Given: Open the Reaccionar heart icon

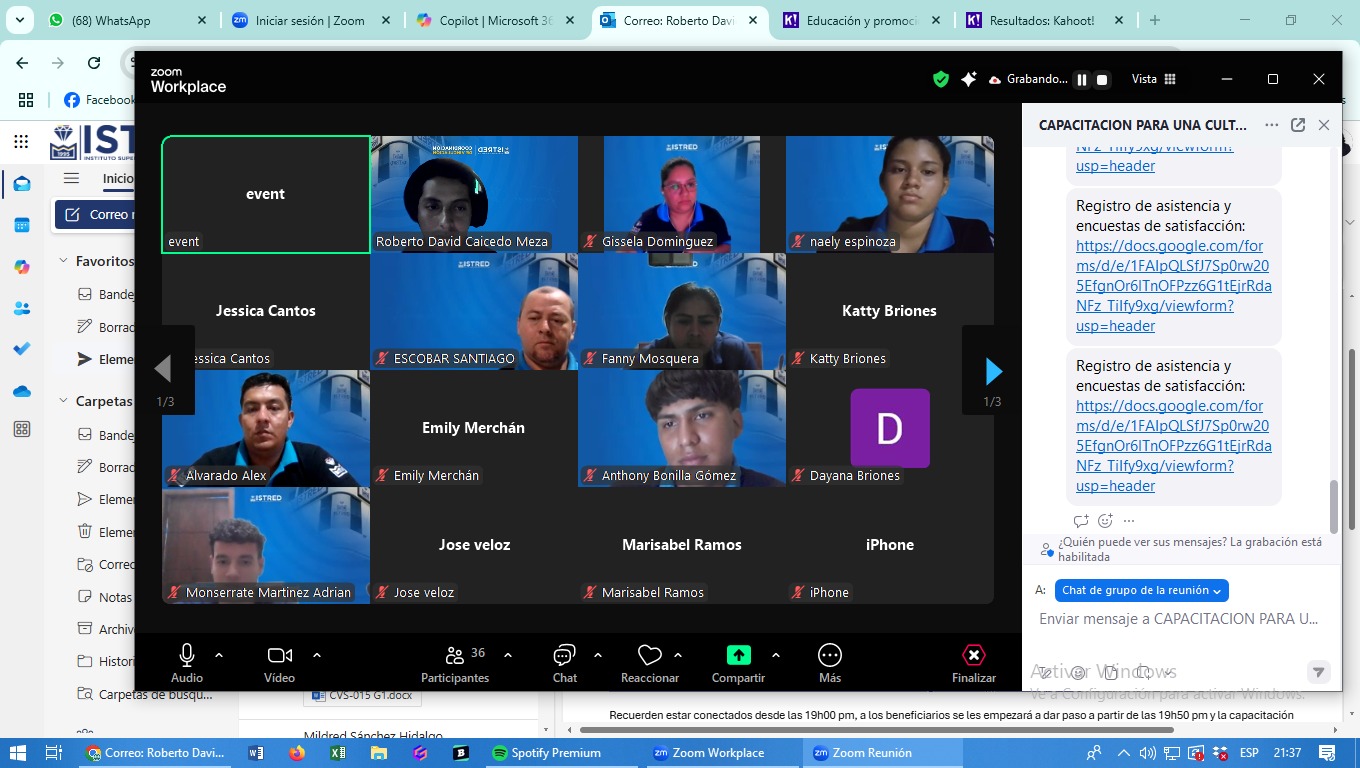Looking at the screenshot, I should pyautogui.click(x=650, y=655).
